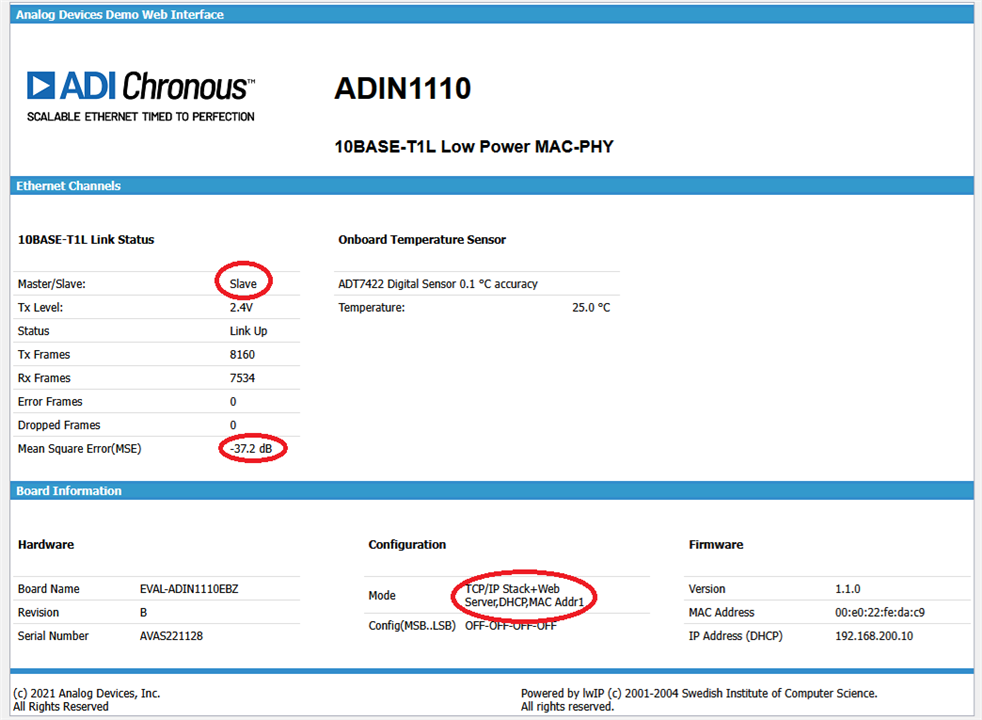Click the 'Link Up' status value
This screenshot has width=982, height=720.
tap(248, 331)
